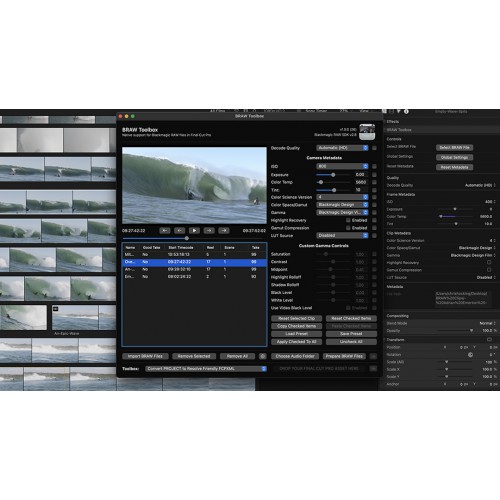Open the filter/color inspector icon in Final Cut
This screenshot has height=500, width=500.
[x=399, y=112]
